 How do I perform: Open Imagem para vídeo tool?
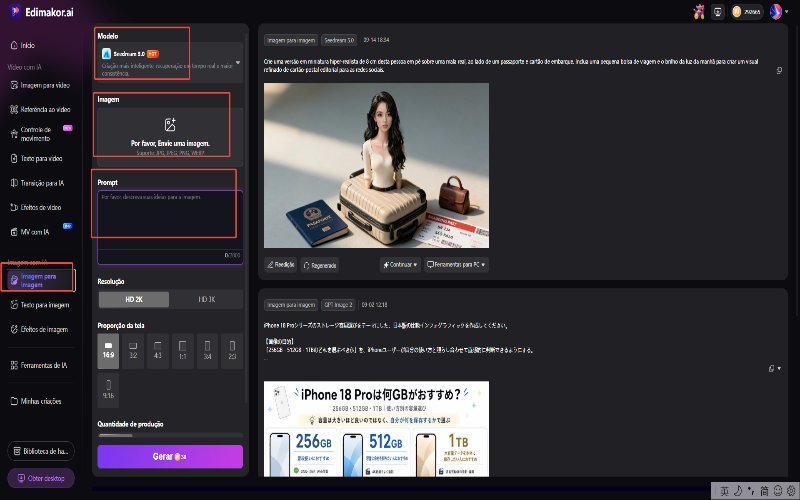point(40,85)
